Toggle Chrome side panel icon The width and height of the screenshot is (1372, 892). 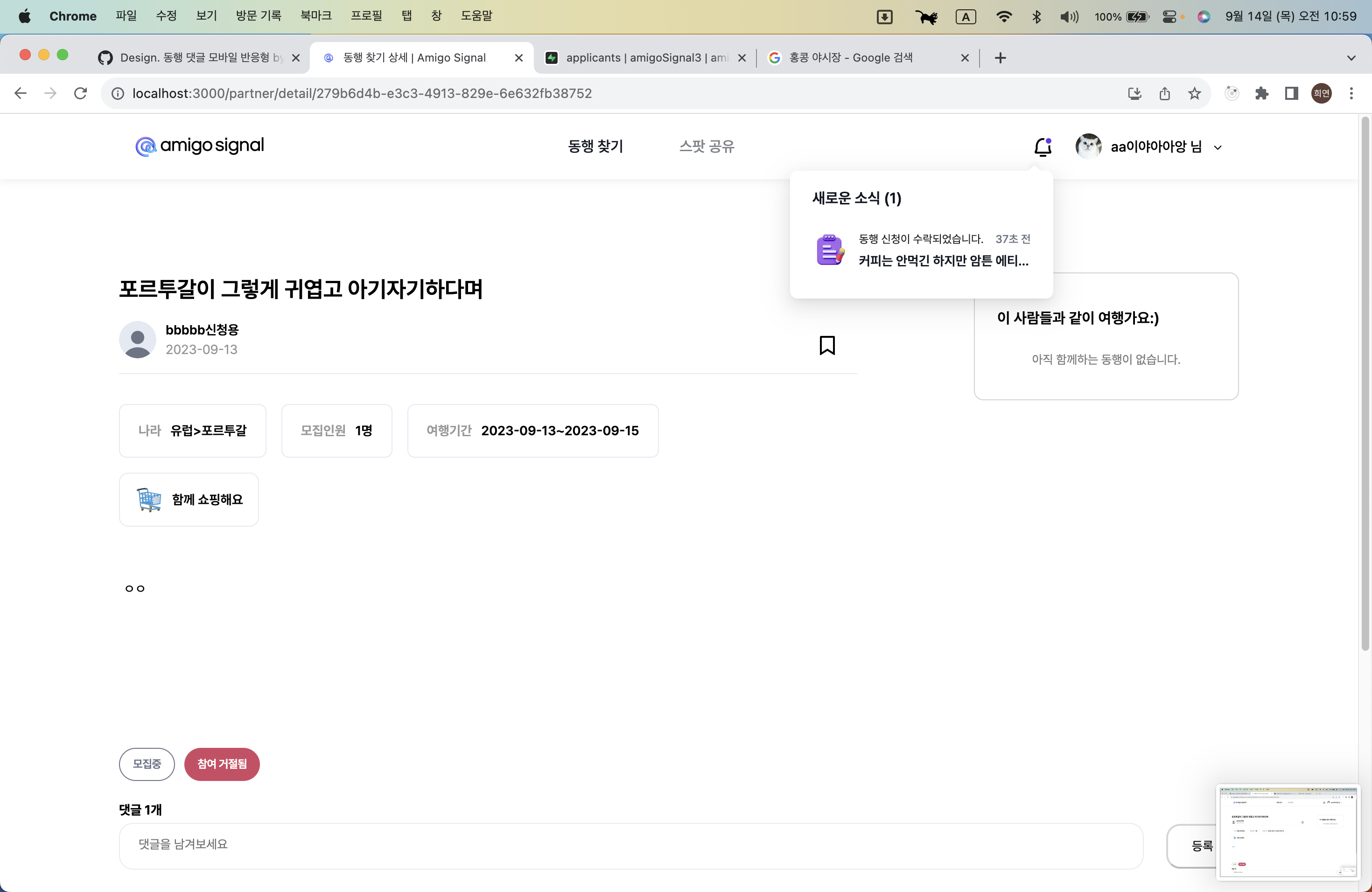1291,93
